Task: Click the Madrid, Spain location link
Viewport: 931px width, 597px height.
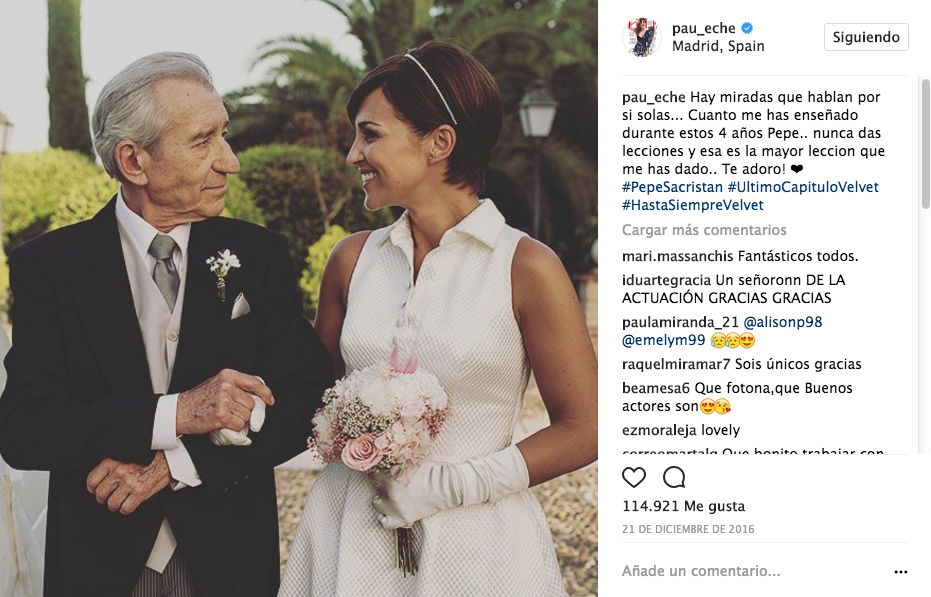Action: pos(718,46)
